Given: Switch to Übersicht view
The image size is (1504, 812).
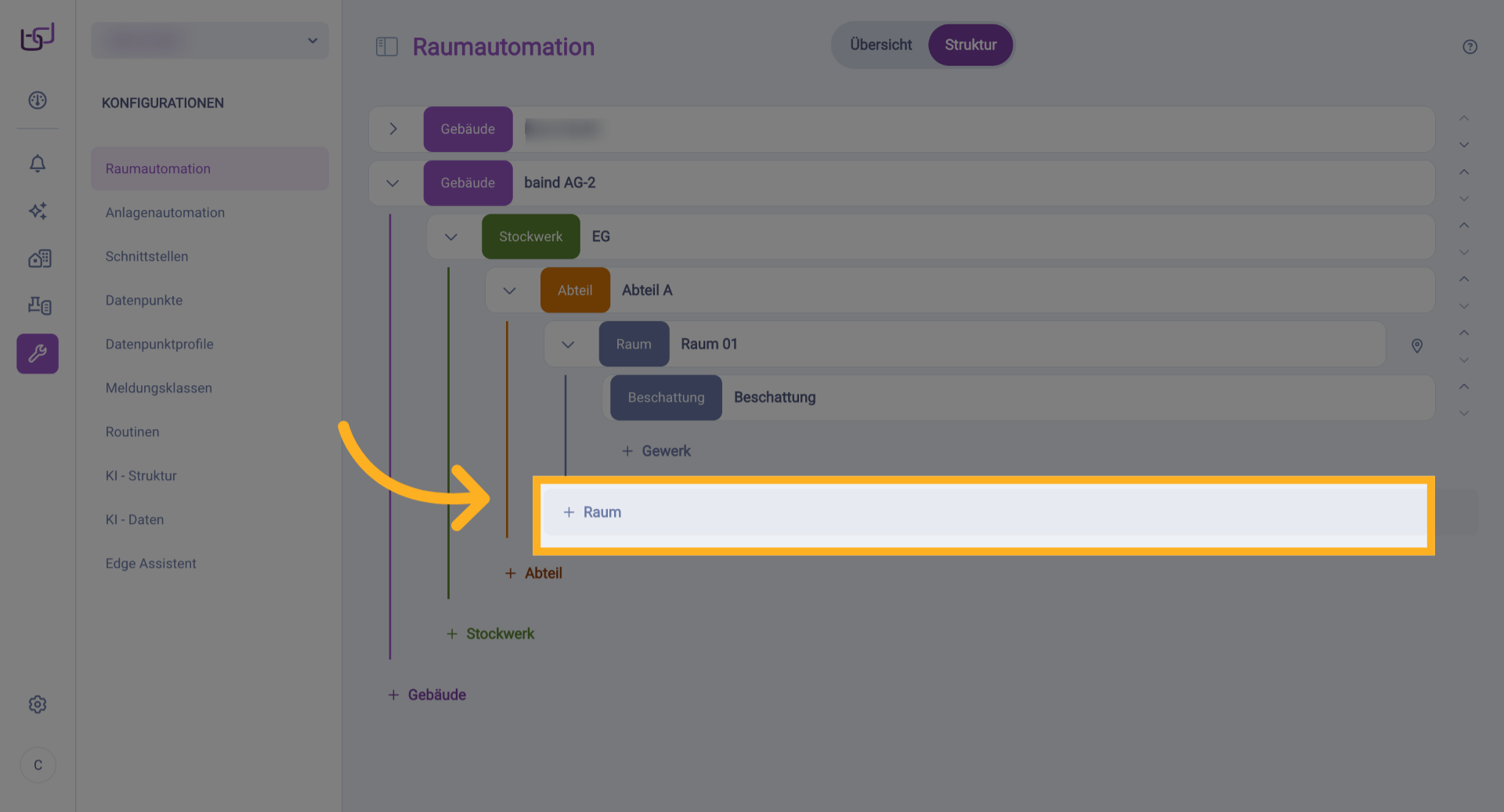Looking at the screenshot, I should click(880, 45).
